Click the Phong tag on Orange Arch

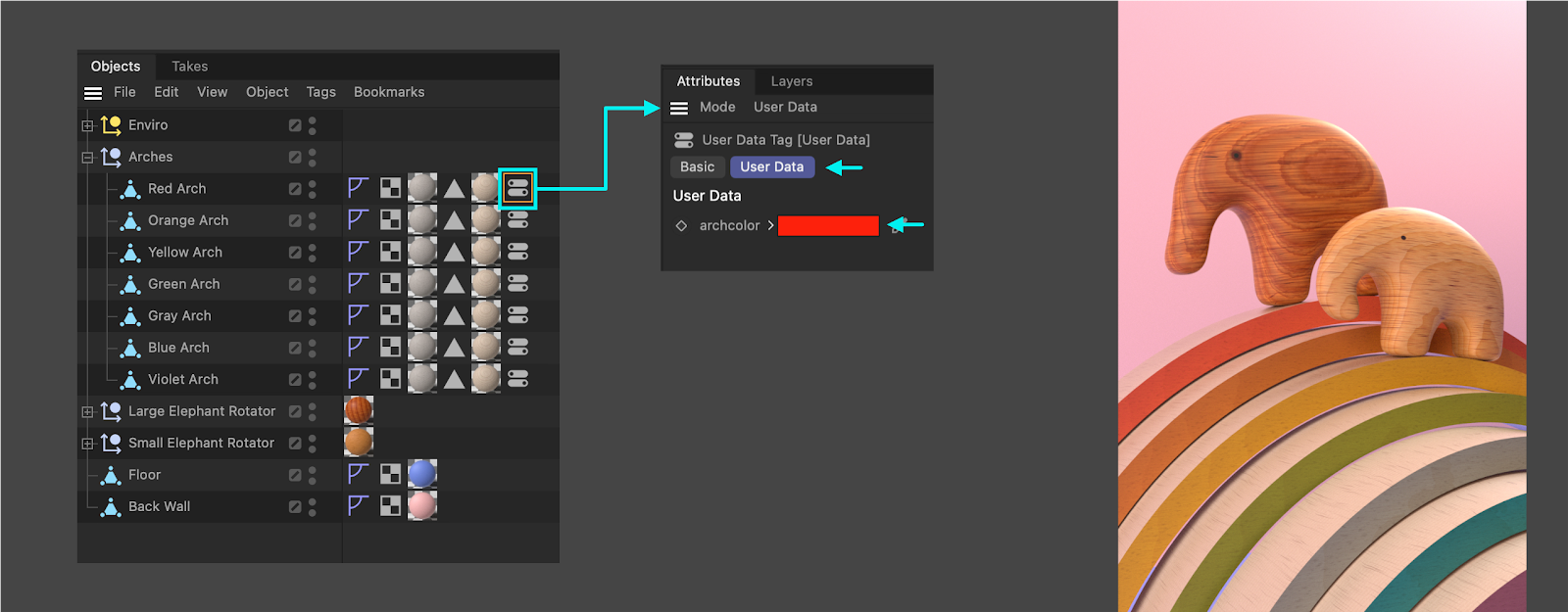[x=358, y=220]
